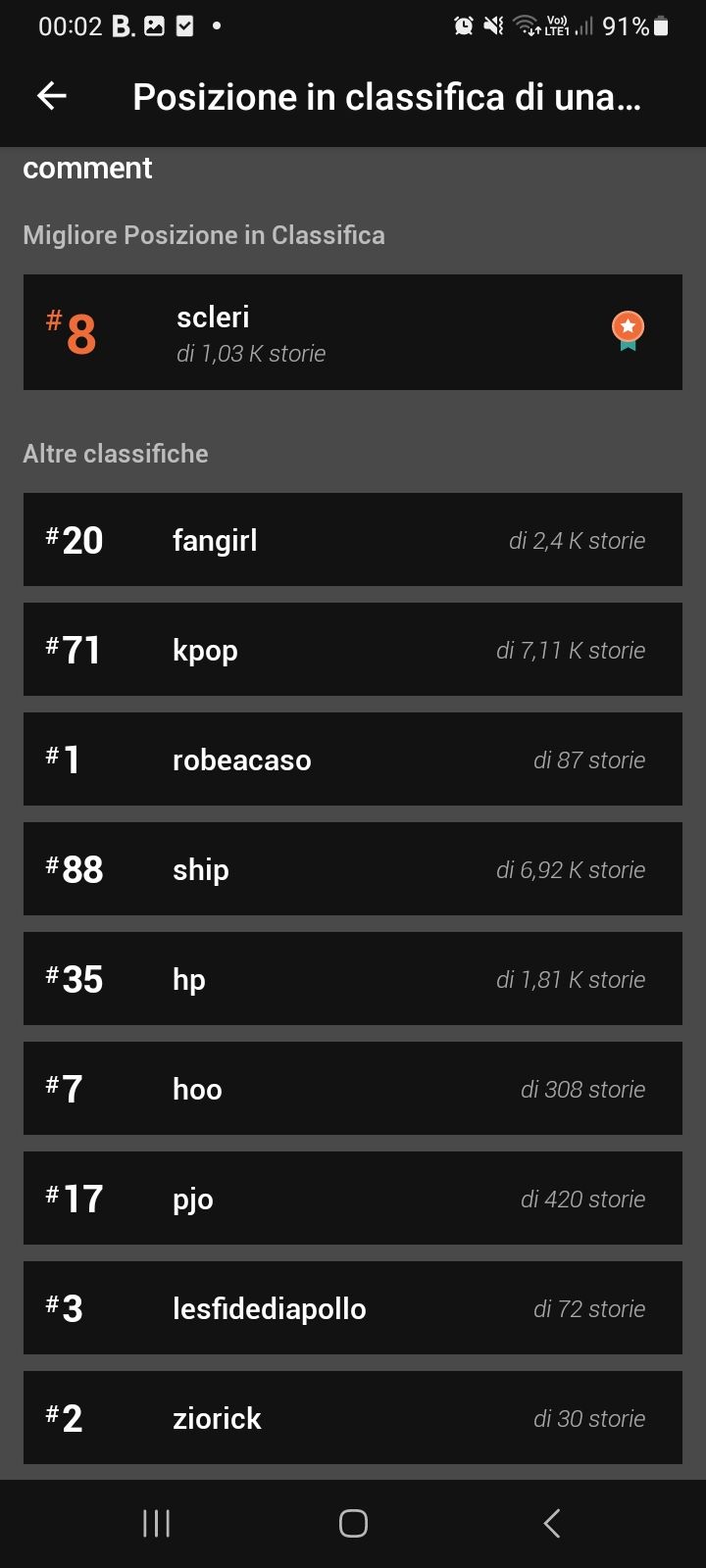The width and height of the screenshot is (706, 1568).
Task: Select the kpop ranking entry
Action: click(353, 650)
